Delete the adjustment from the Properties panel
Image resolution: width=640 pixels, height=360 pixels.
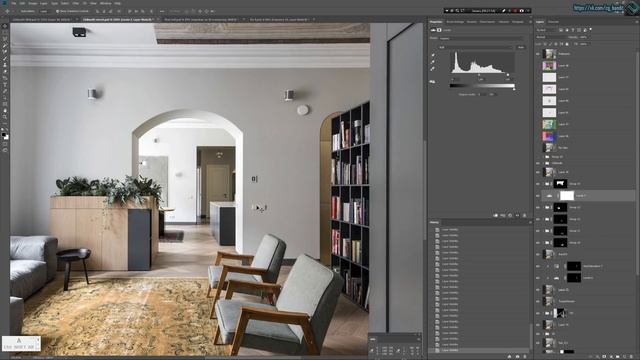point(524,215)
